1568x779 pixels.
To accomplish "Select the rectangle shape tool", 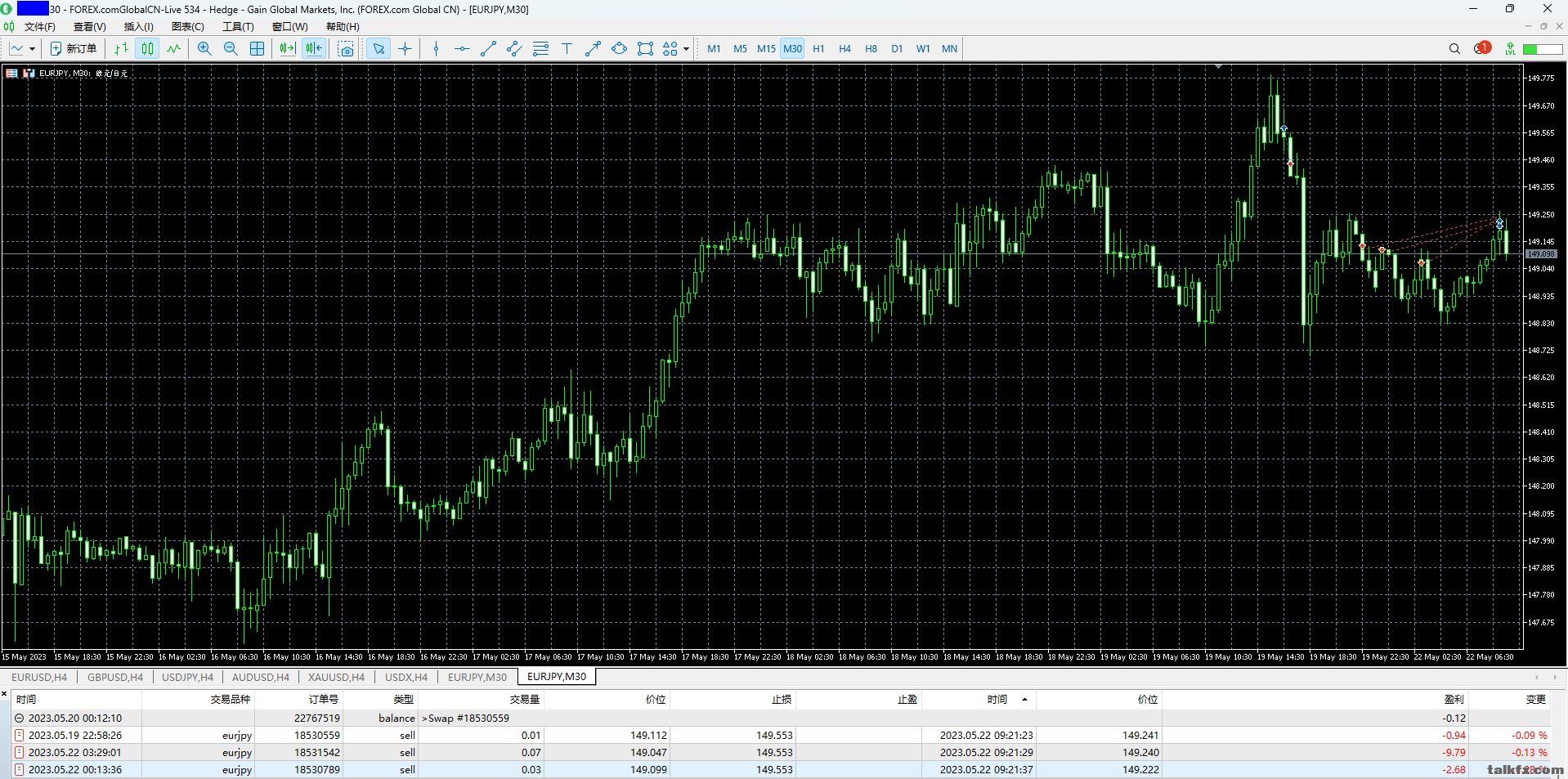I will tap(645, 48).
